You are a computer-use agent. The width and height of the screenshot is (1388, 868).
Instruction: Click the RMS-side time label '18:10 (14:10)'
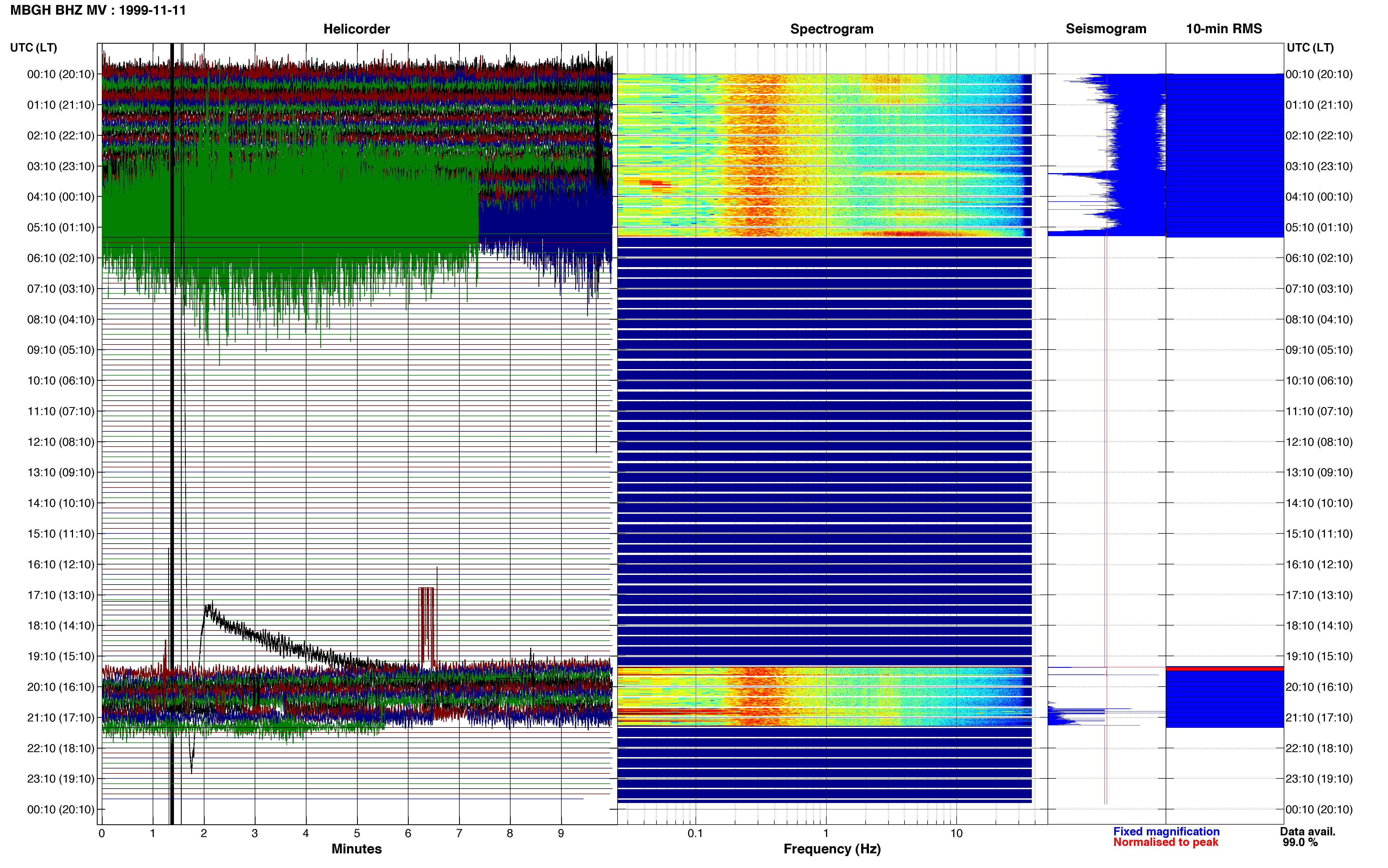tap(1319, 626)
